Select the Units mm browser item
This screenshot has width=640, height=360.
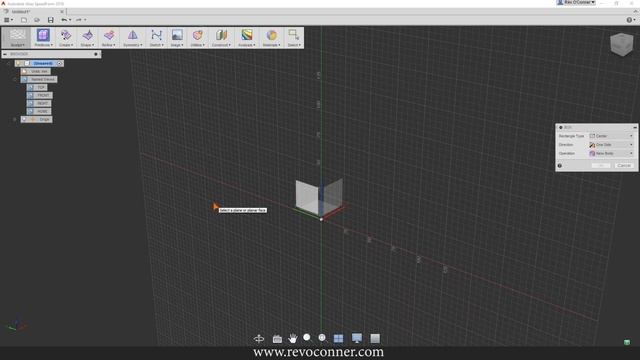point(36,71)
